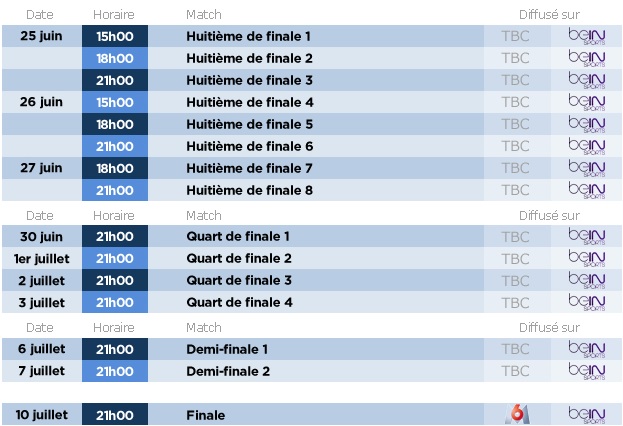The width and height of the screenshot is (623, 426).
Task: Click the 15h00 time cell for 25 juin
Action: tap(115, 36)
